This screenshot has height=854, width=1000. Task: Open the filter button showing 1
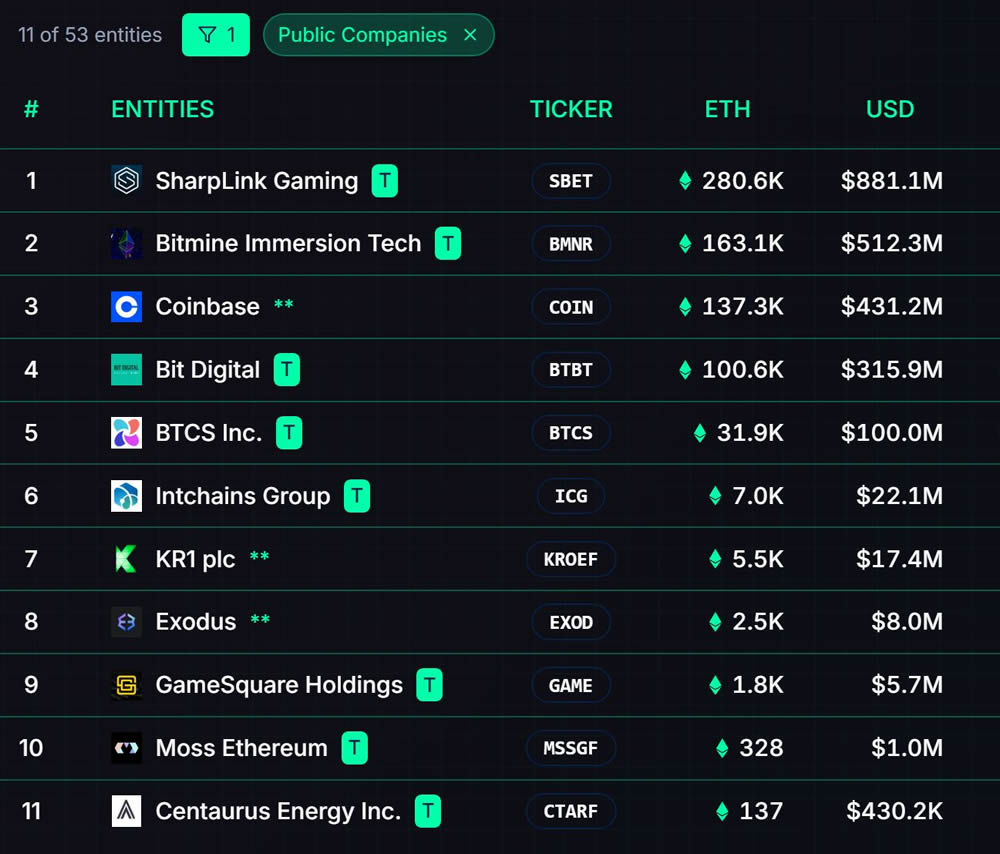(216, 35)
